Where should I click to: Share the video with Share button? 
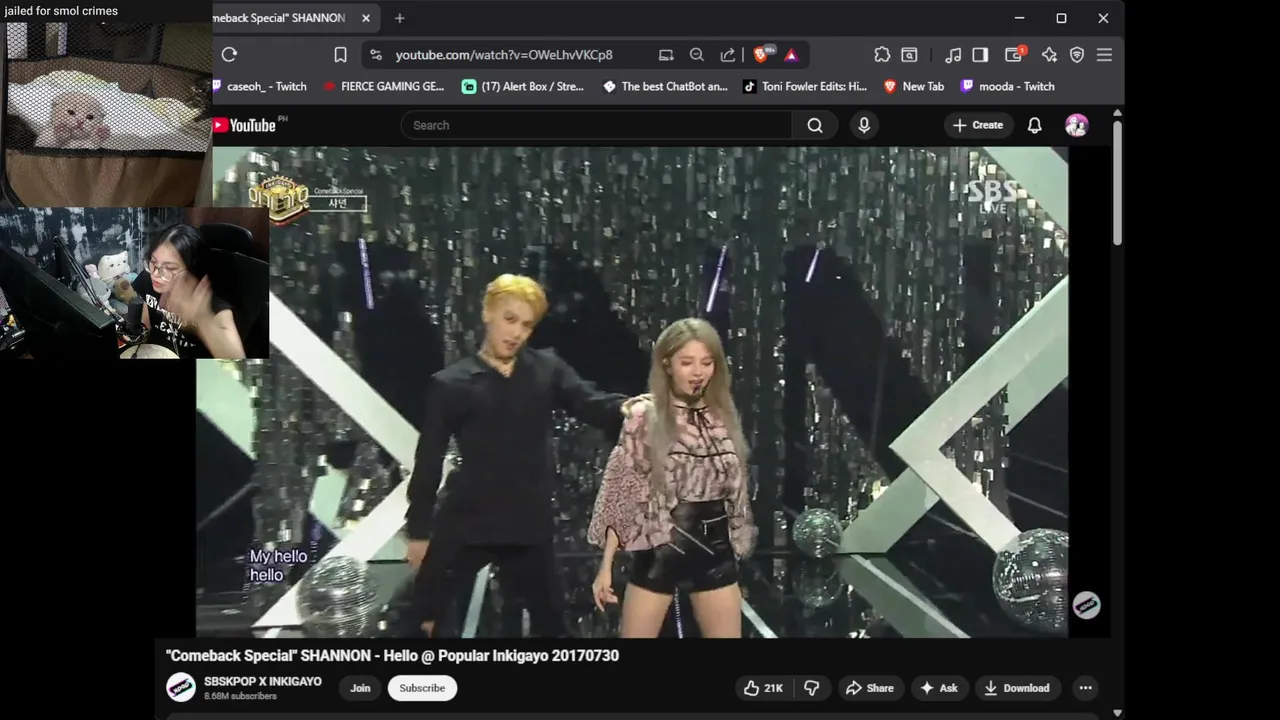(x=870, y=688)
